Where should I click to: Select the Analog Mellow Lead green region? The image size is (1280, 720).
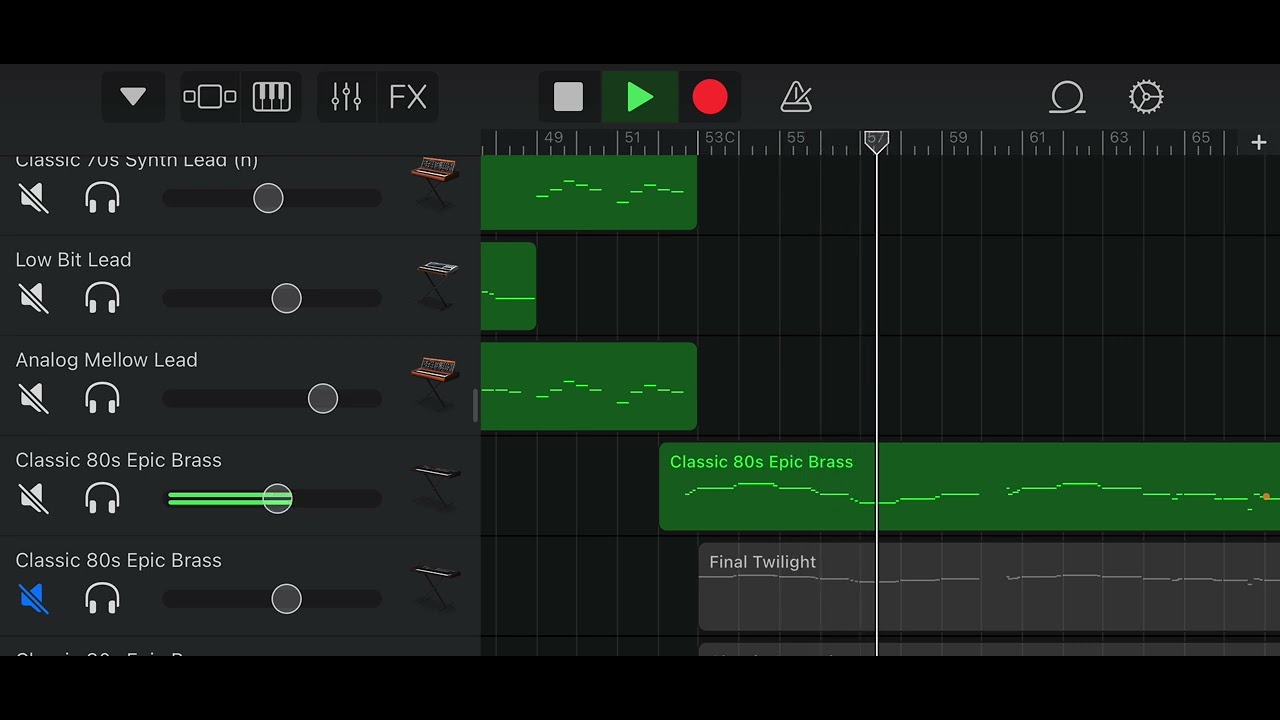point(589,386)
